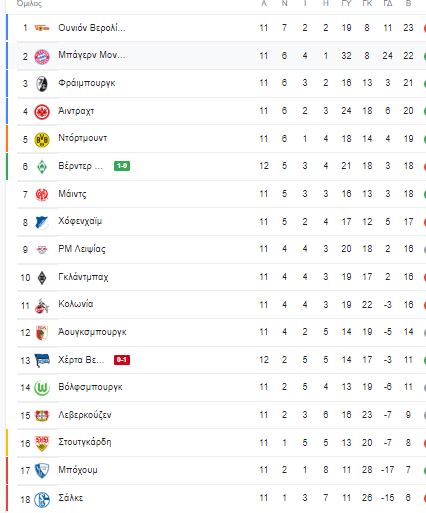Open the green 1-0 live score badge
Image resolution: width=426 pixels, height=513 pixels.
point(122,166)
